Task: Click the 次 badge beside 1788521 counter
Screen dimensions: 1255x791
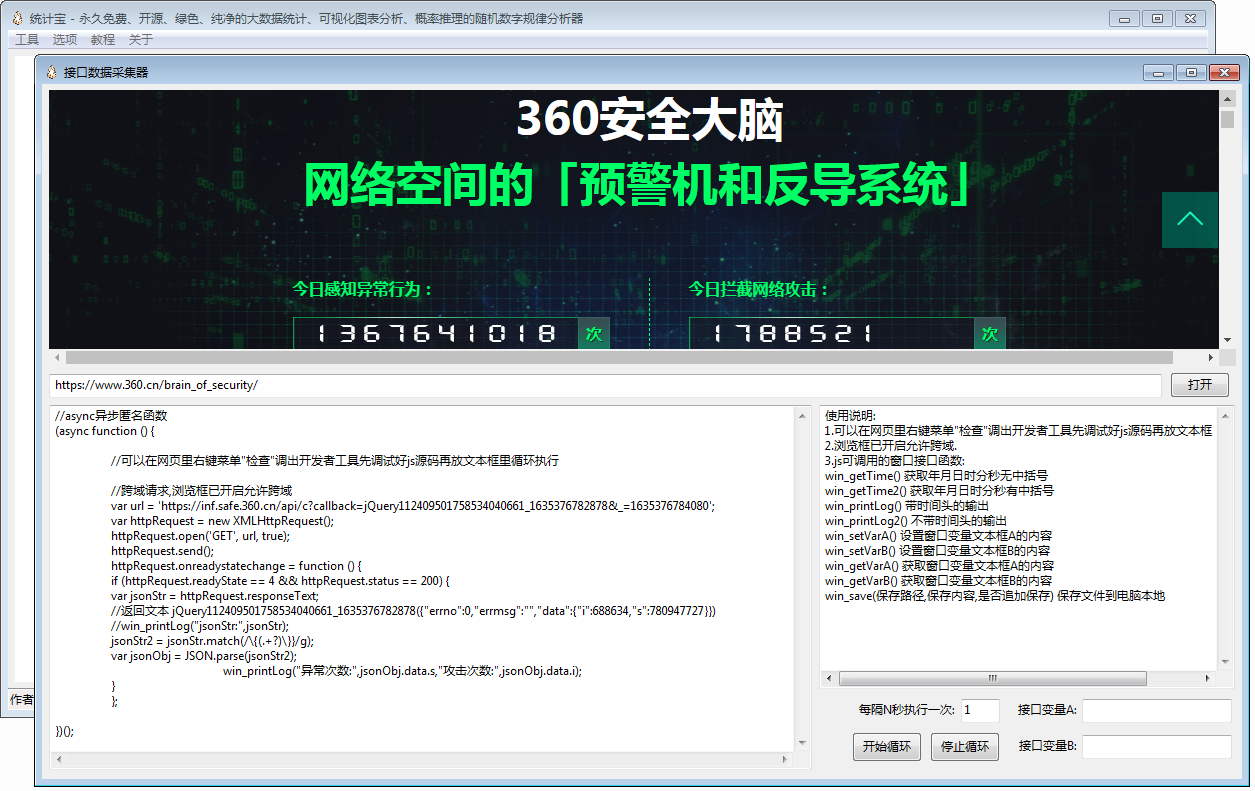Action: tap(990, 334)
